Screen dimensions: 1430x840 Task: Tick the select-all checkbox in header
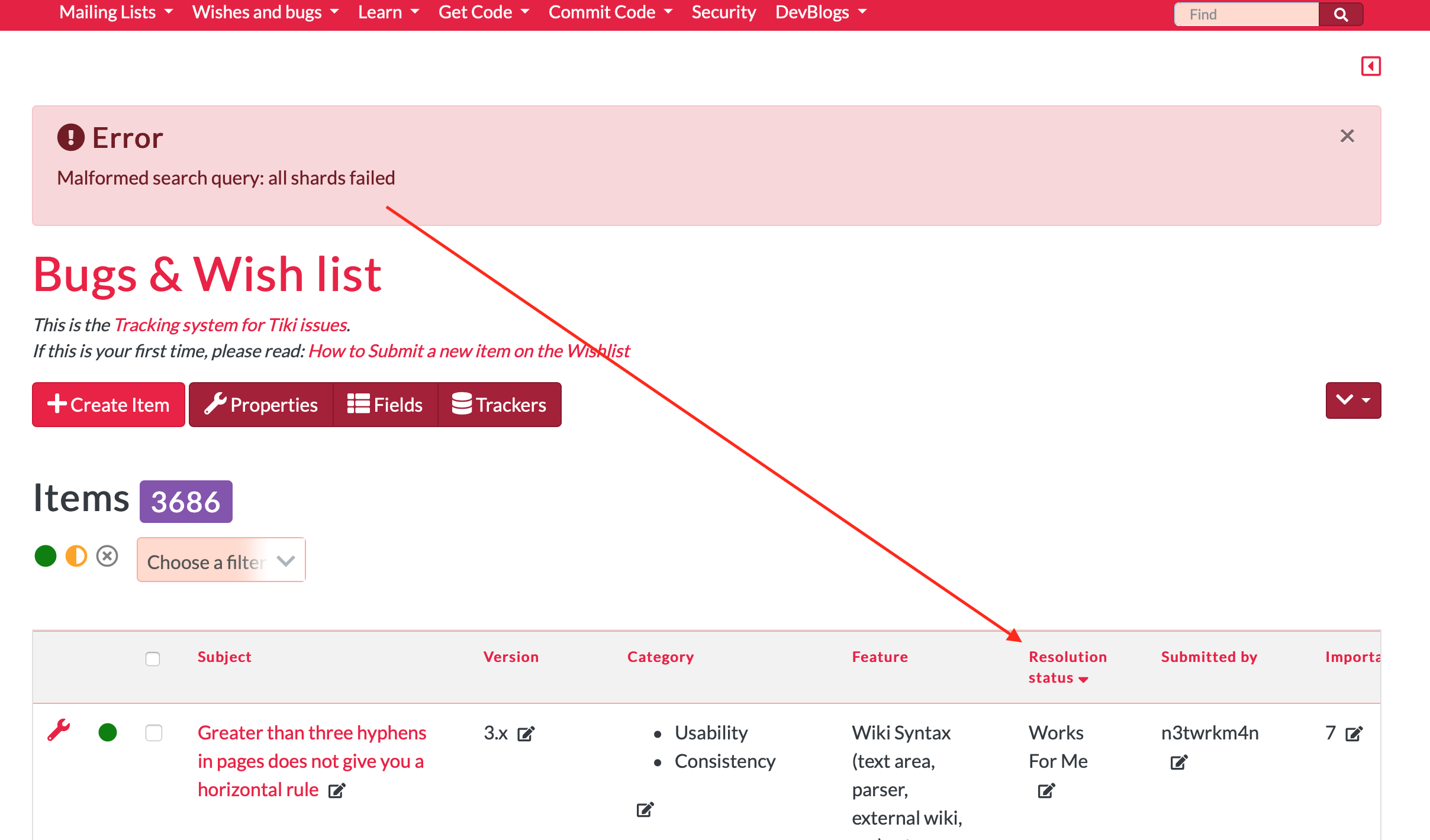153,658
